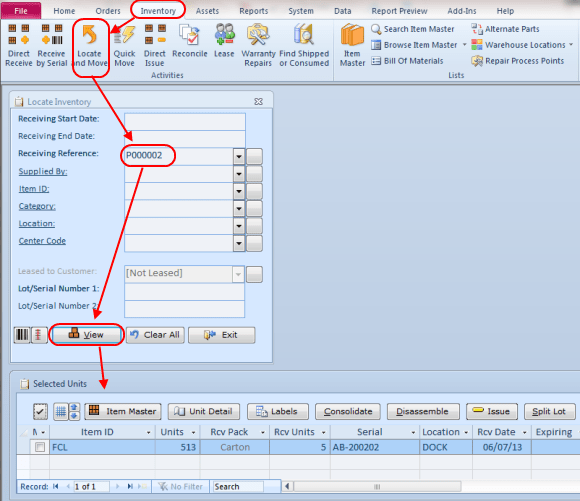This screenshot has width=580, height=501.
Task: Click the Lot/Serial Number 1 field
Action: [x=185, y=292]
